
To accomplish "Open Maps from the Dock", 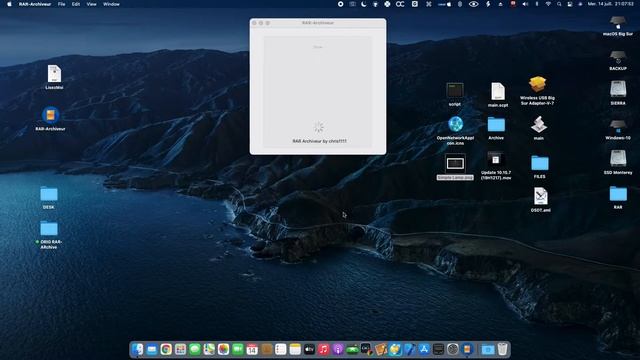I will pyautogui.click(x=209, y=349).
